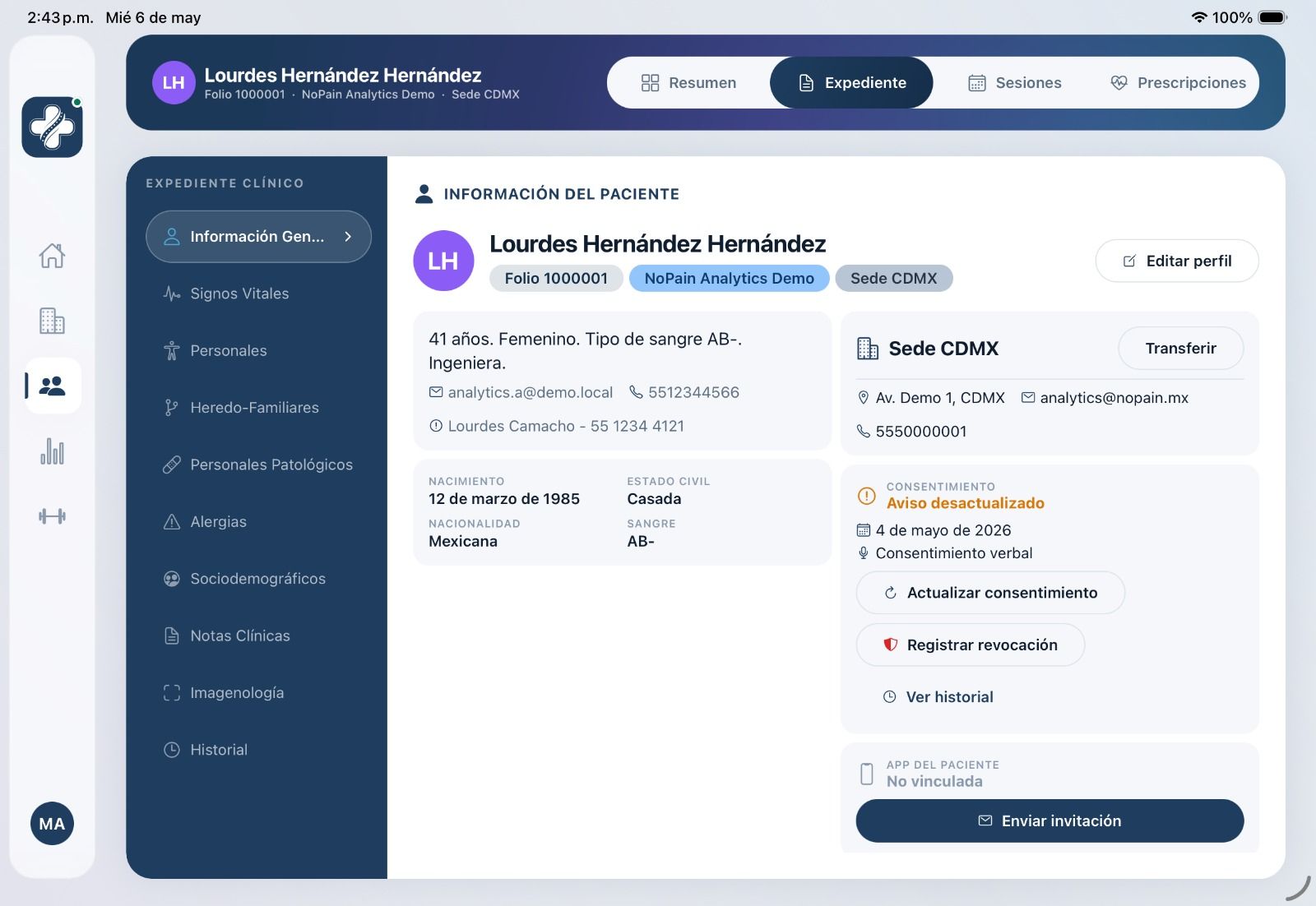Select Información General in expediente menu
Image resolution: width=1316 pixels, height=906 pixels.
(258, 237)
